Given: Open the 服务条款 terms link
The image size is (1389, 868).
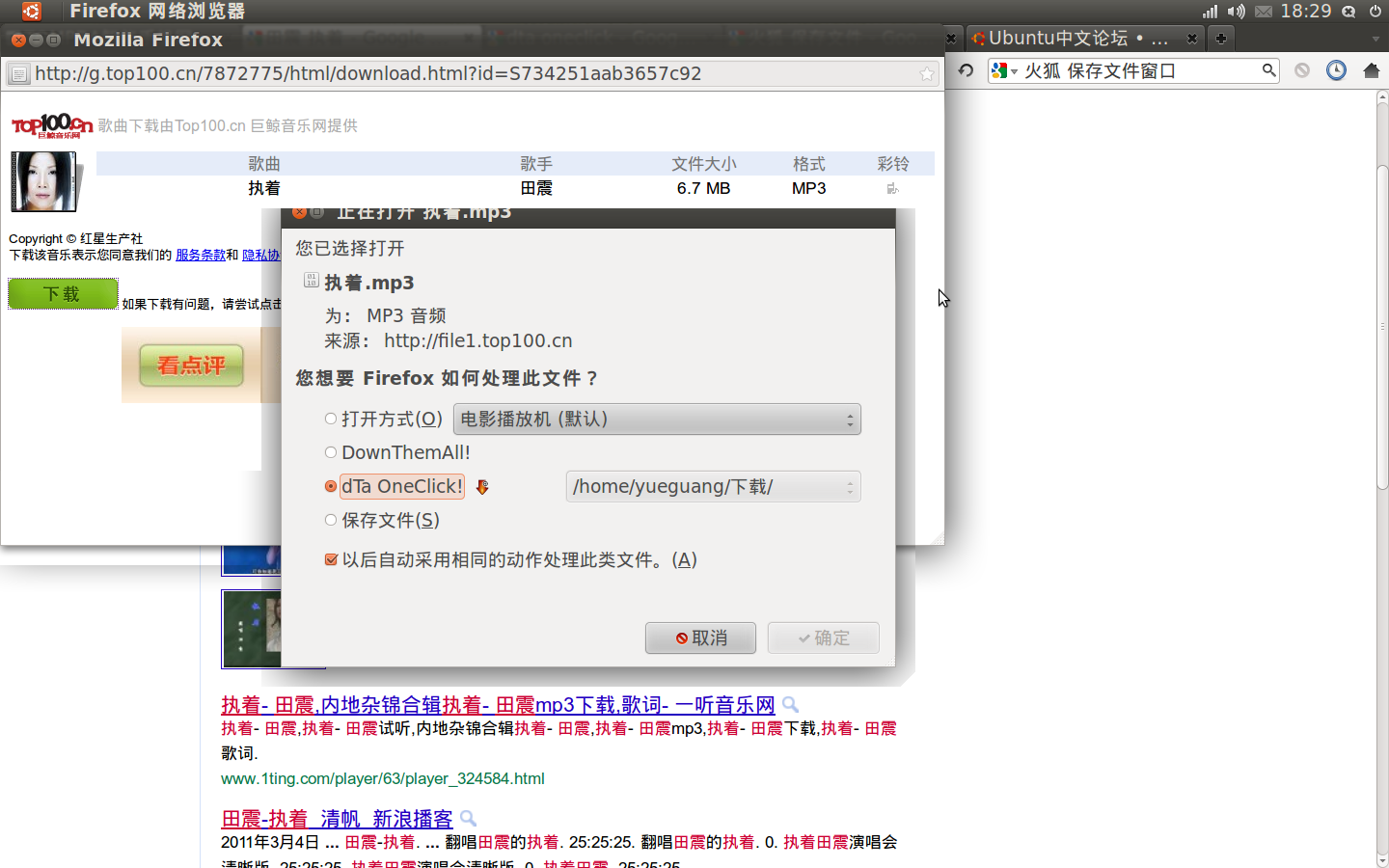Looking at the screenshot, I should [x=201, y=256].
